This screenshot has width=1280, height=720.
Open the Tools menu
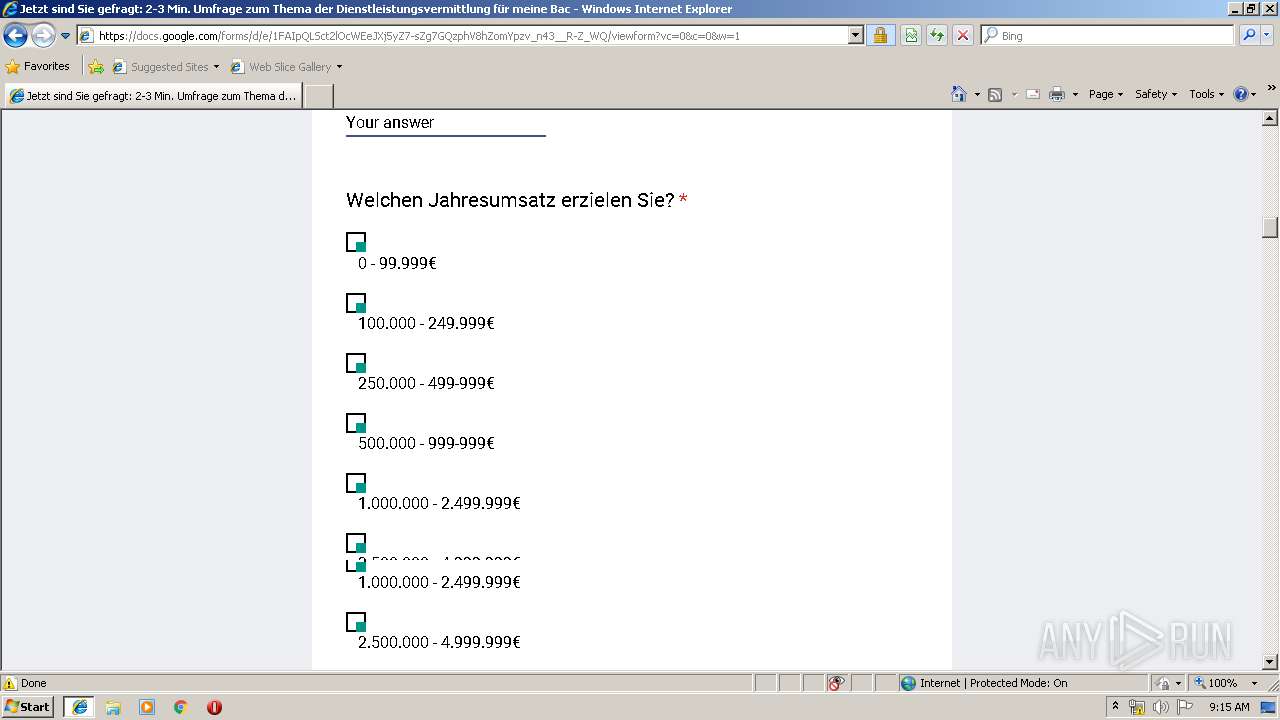(1207, 94)
